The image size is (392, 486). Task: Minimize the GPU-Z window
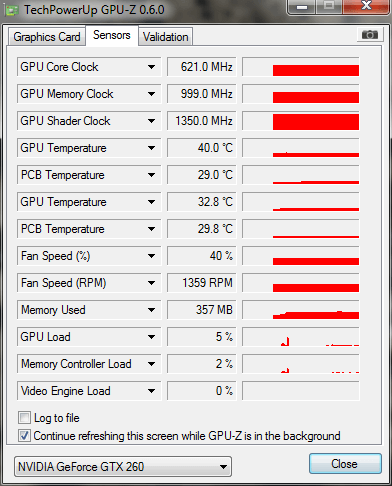pos(302,7)
